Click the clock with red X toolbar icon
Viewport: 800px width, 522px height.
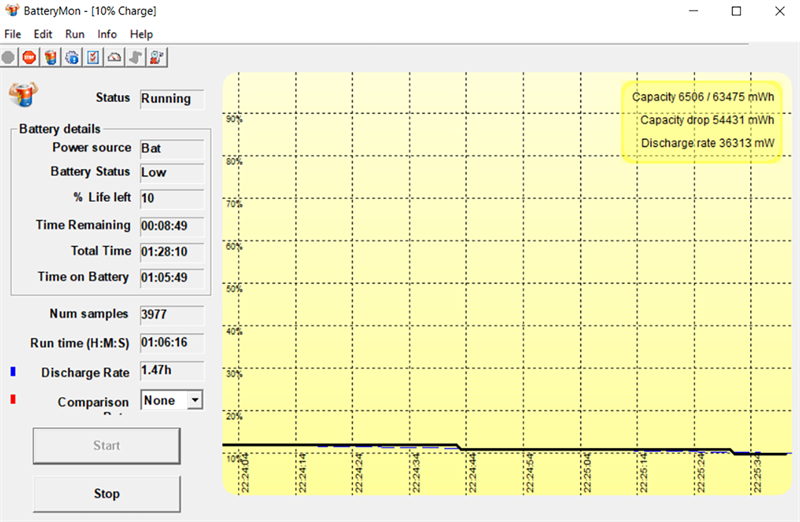[x=157, y=58]
